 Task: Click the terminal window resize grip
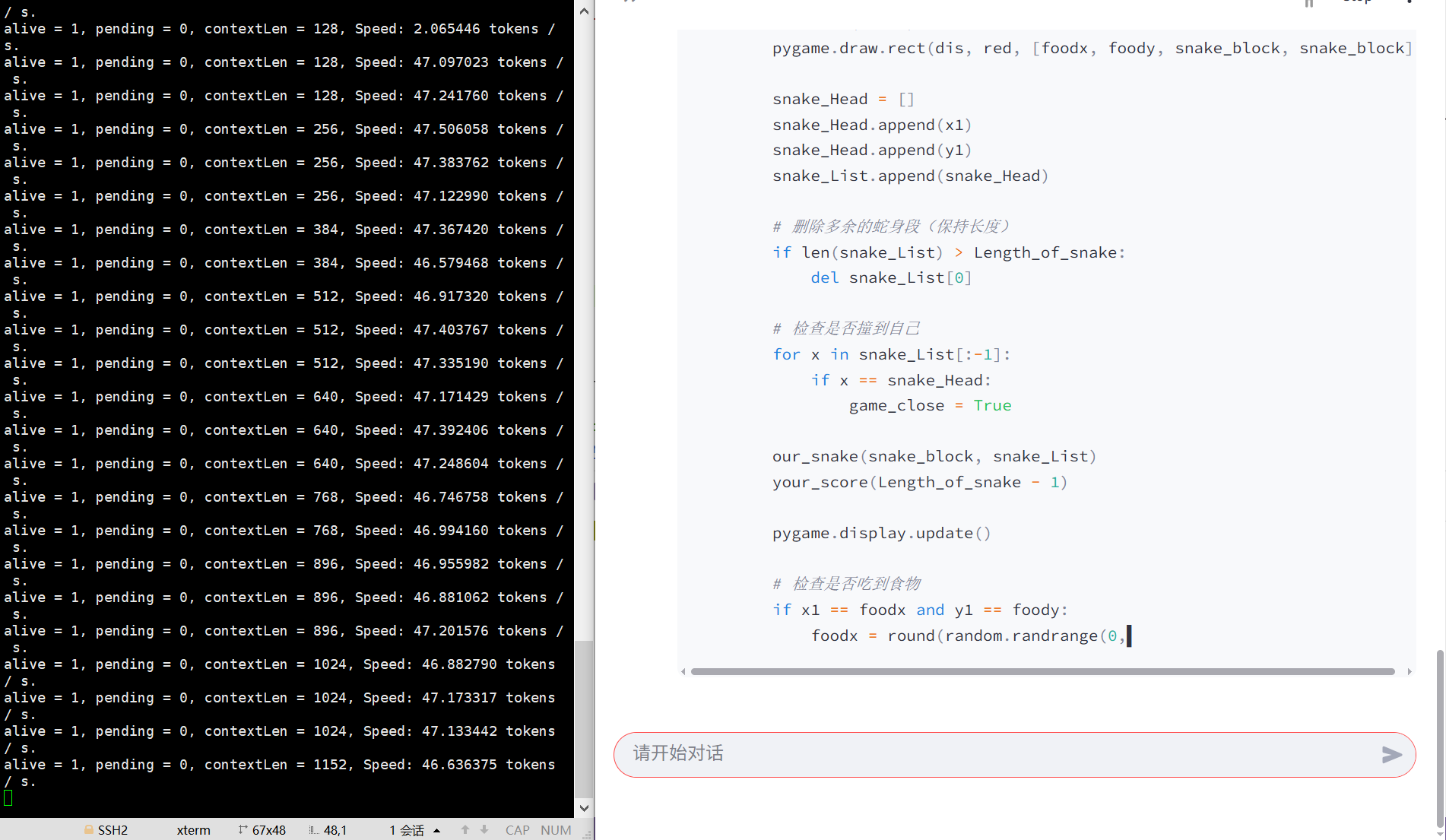click(587, 834)
